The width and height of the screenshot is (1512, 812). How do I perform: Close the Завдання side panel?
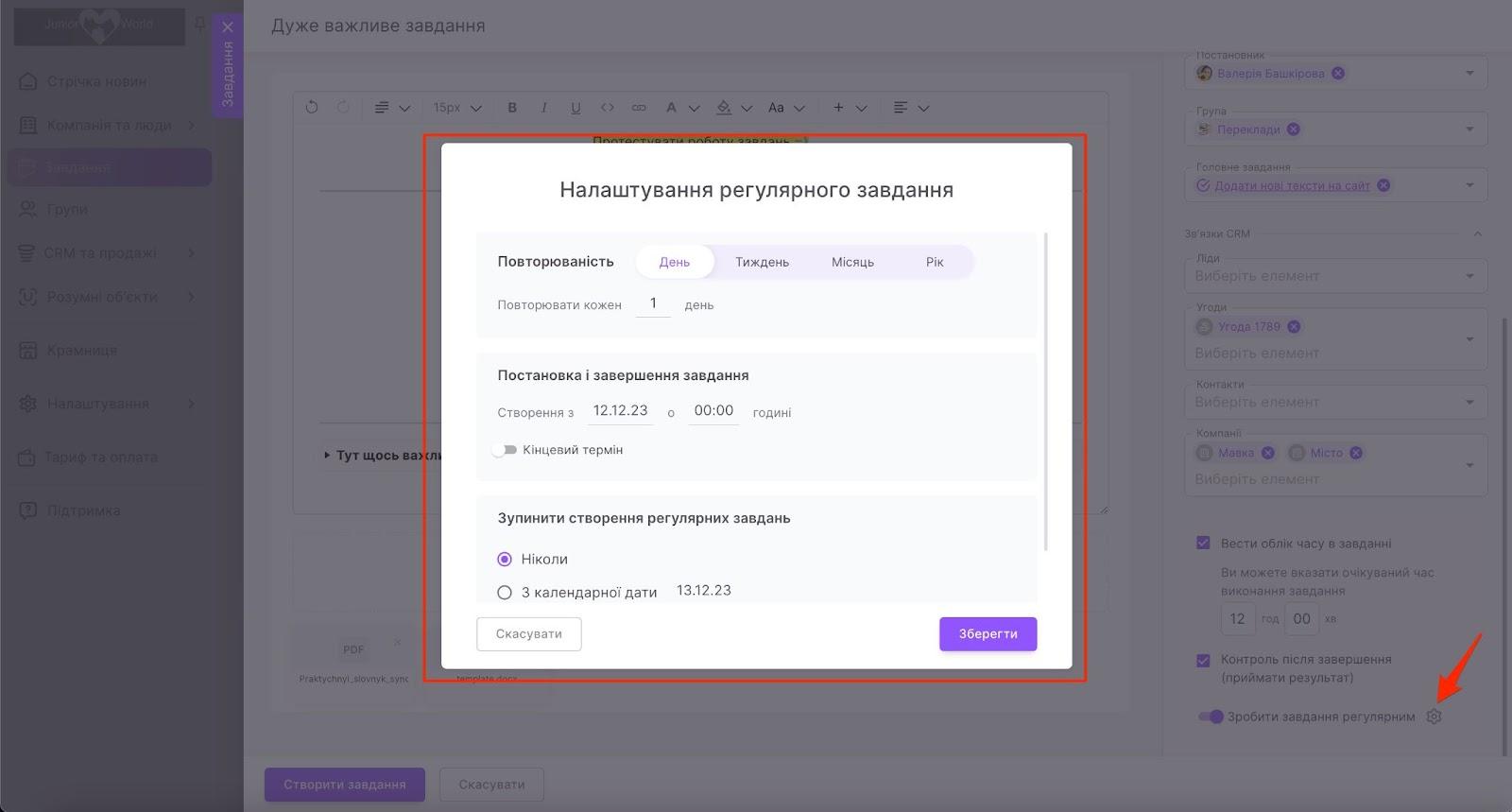(x=228, y=27)
